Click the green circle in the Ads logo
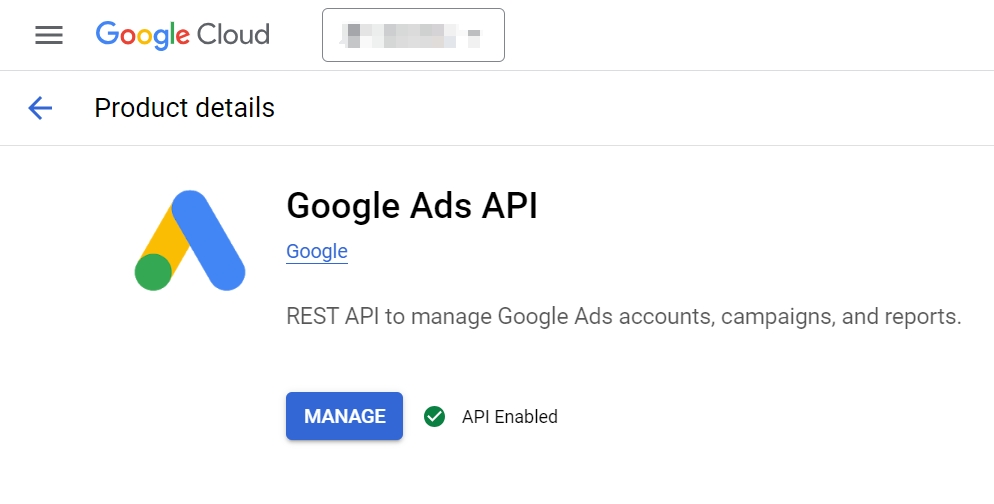Viewport: 994px width, 504px height. pos(153,272)
